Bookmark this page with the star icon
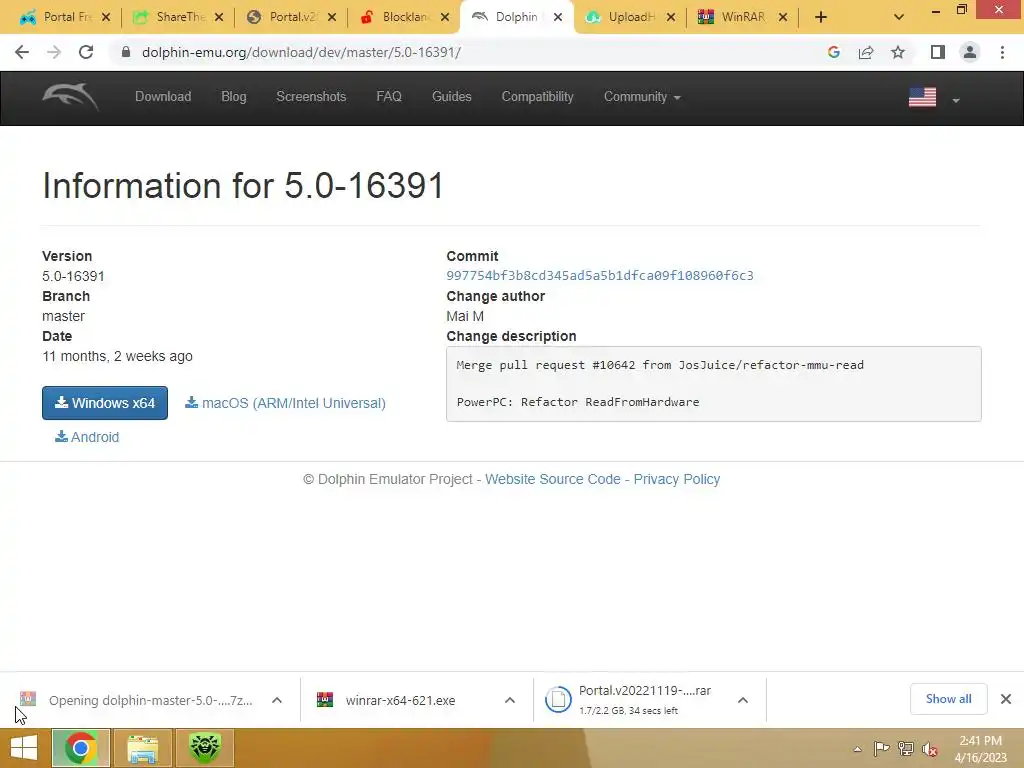Image resolution: width=1024 pixels, height=768 pixels. [x=898, y=52]
